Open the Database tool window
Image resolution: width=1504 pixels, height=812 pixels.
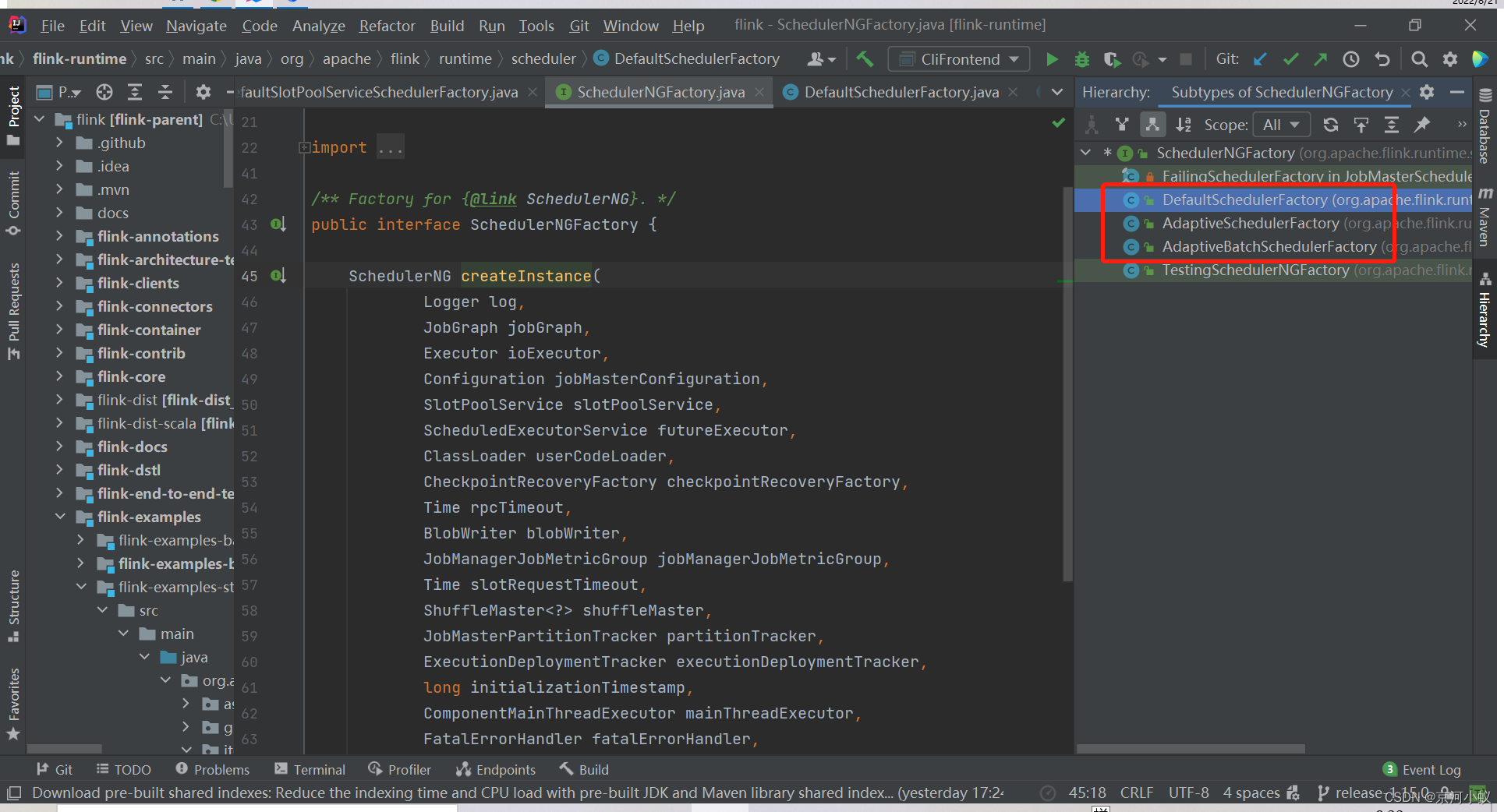point(1485,125)
